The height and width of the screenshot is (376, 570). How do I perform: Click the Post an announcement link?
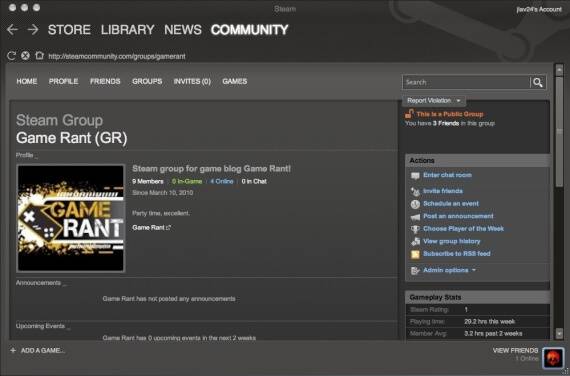pyautogui.click(x=458, y=216)
